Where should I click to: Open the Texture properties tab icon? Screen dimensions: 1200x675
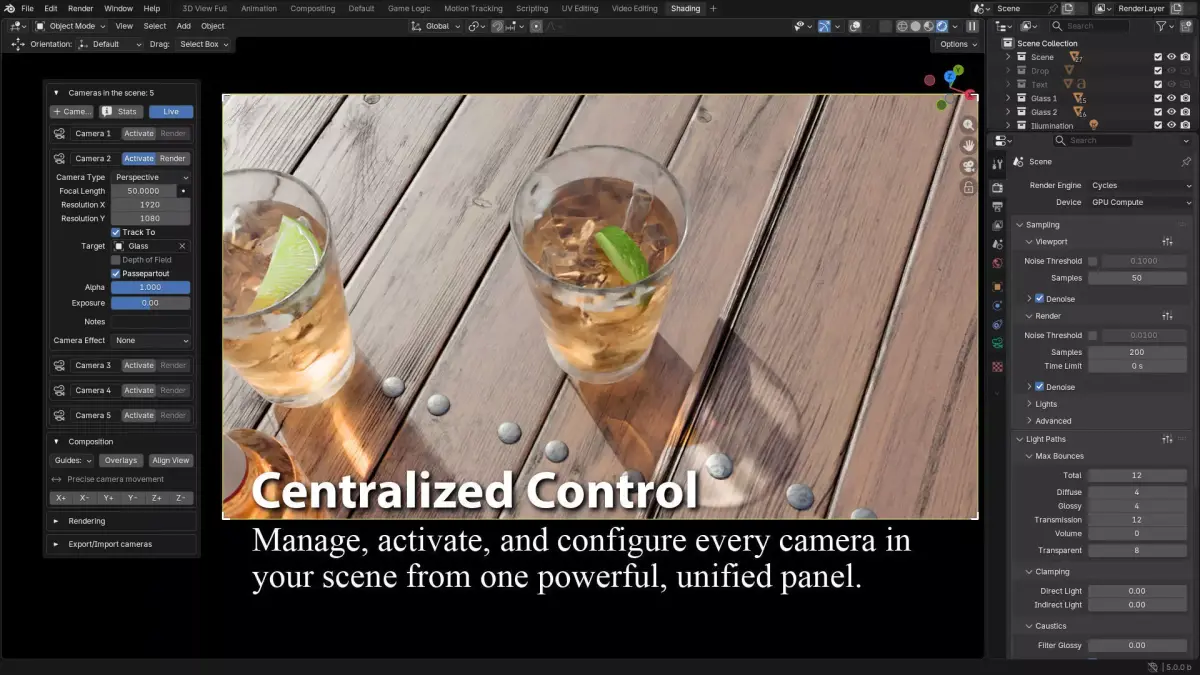[x=997, y=367]
